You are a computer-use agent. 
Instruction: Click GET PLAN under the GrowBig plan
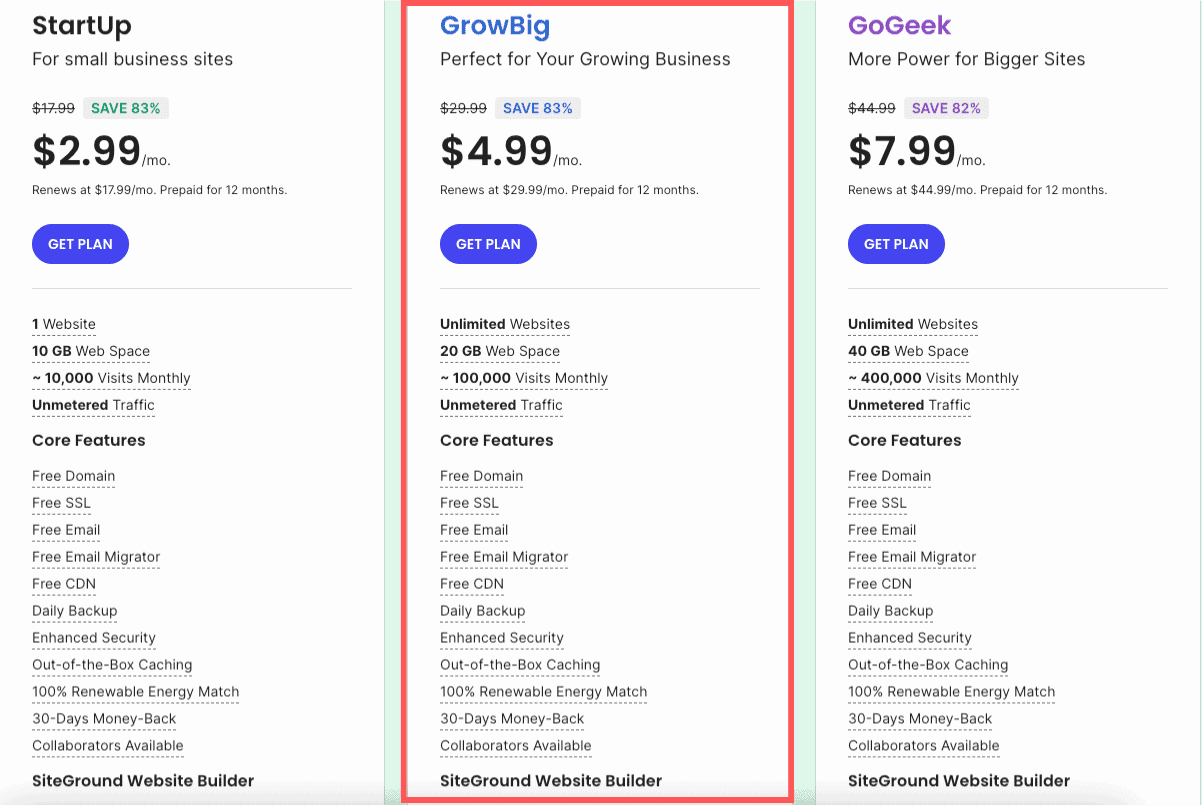[x=488, y=244]
